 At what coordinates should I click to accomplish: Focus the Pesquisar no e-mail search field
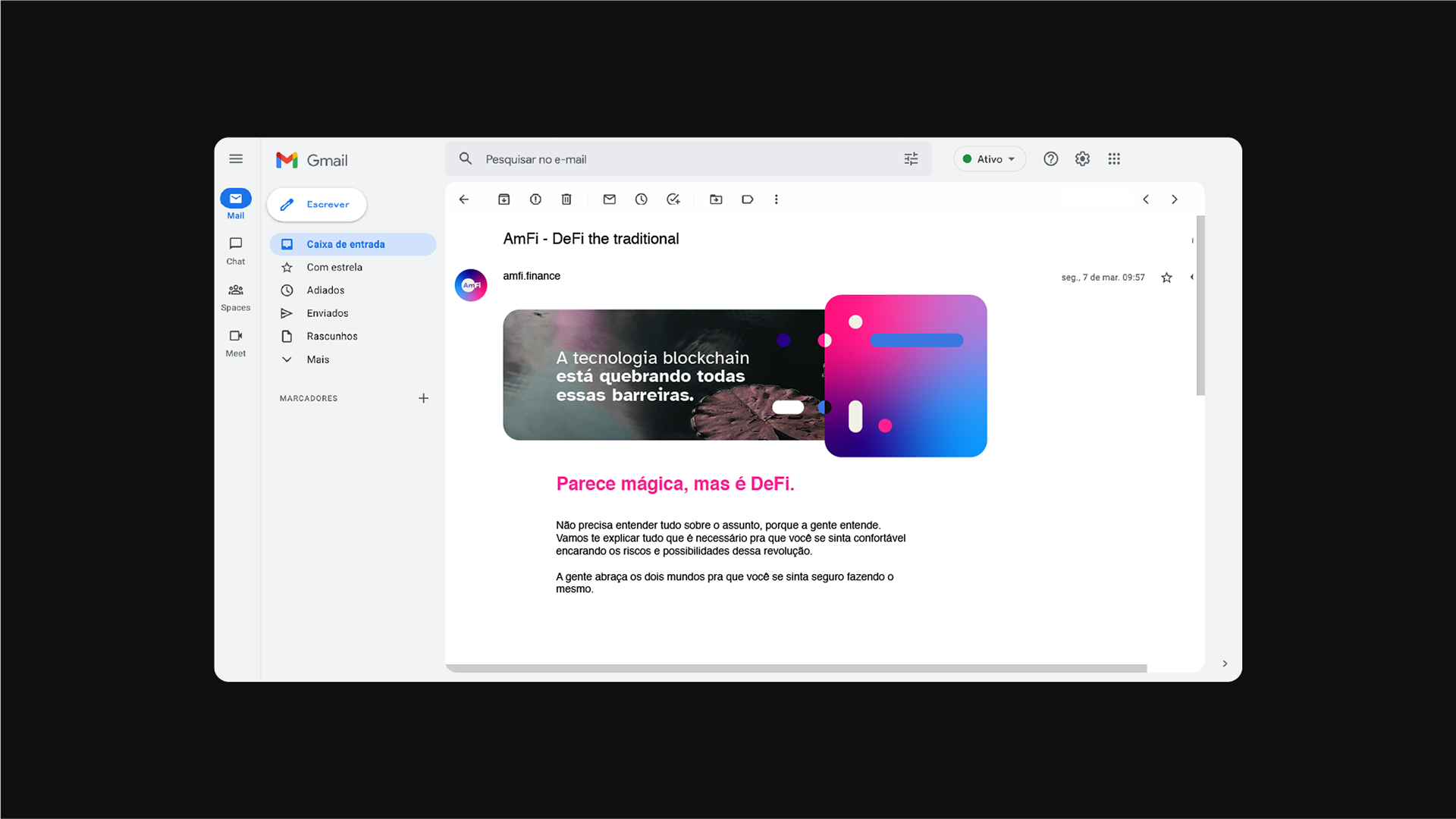(x=689, y=158)
